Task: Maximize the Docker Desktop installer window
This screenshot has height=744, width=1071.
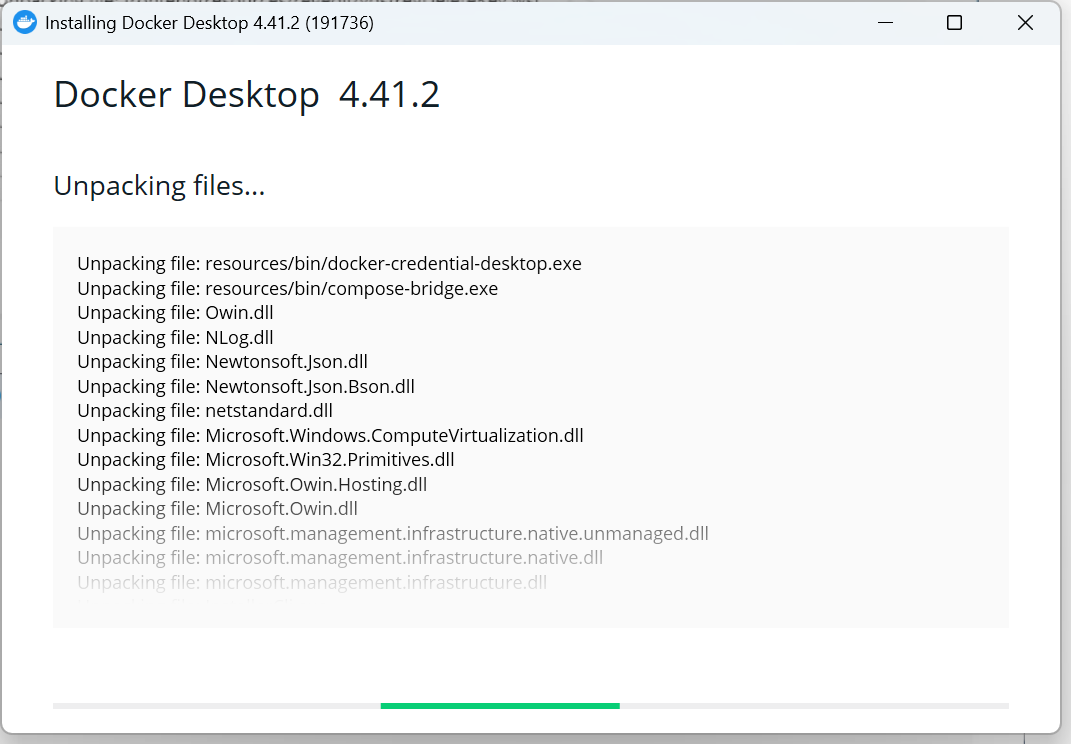Action: click(954, 23)
